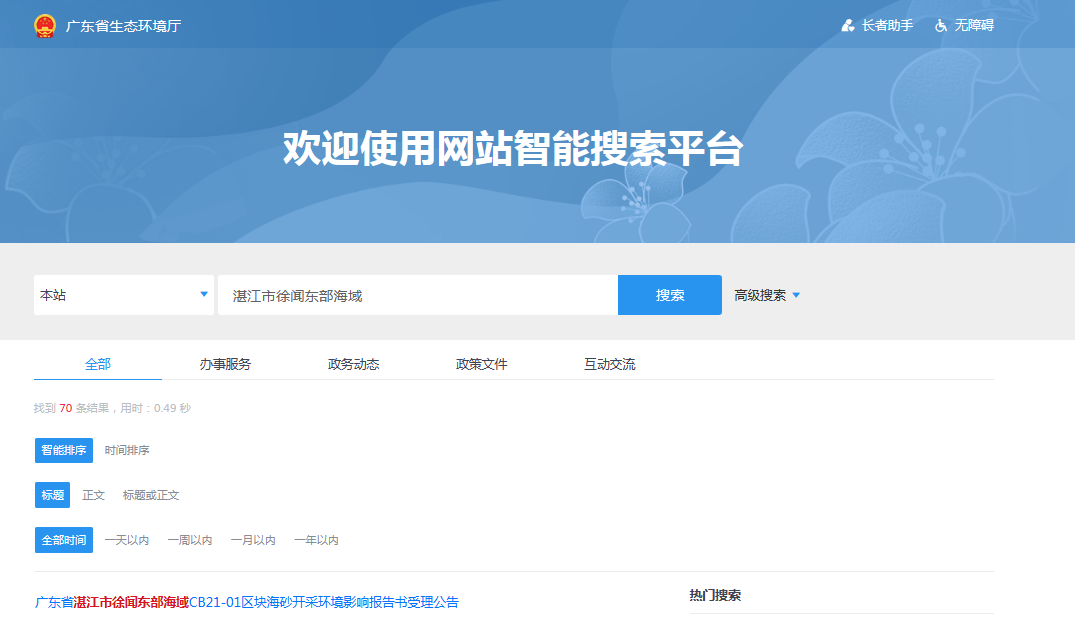Choose 标题或正文 search scope filter
This screenshot has width=1075, height=620.
tap(151, 495)
